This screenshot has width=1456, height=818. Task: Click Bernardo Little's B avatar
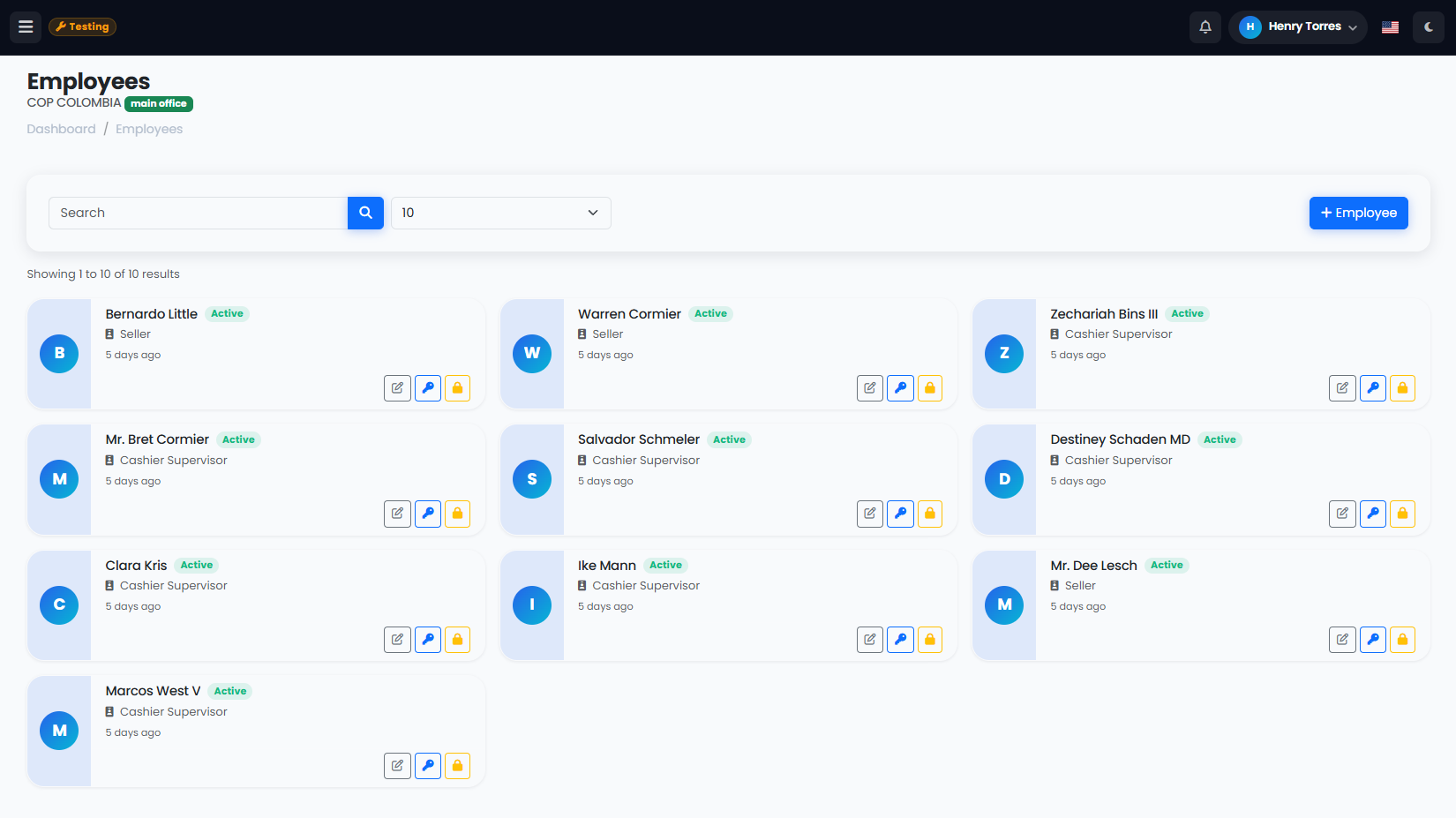coord(59,353)
